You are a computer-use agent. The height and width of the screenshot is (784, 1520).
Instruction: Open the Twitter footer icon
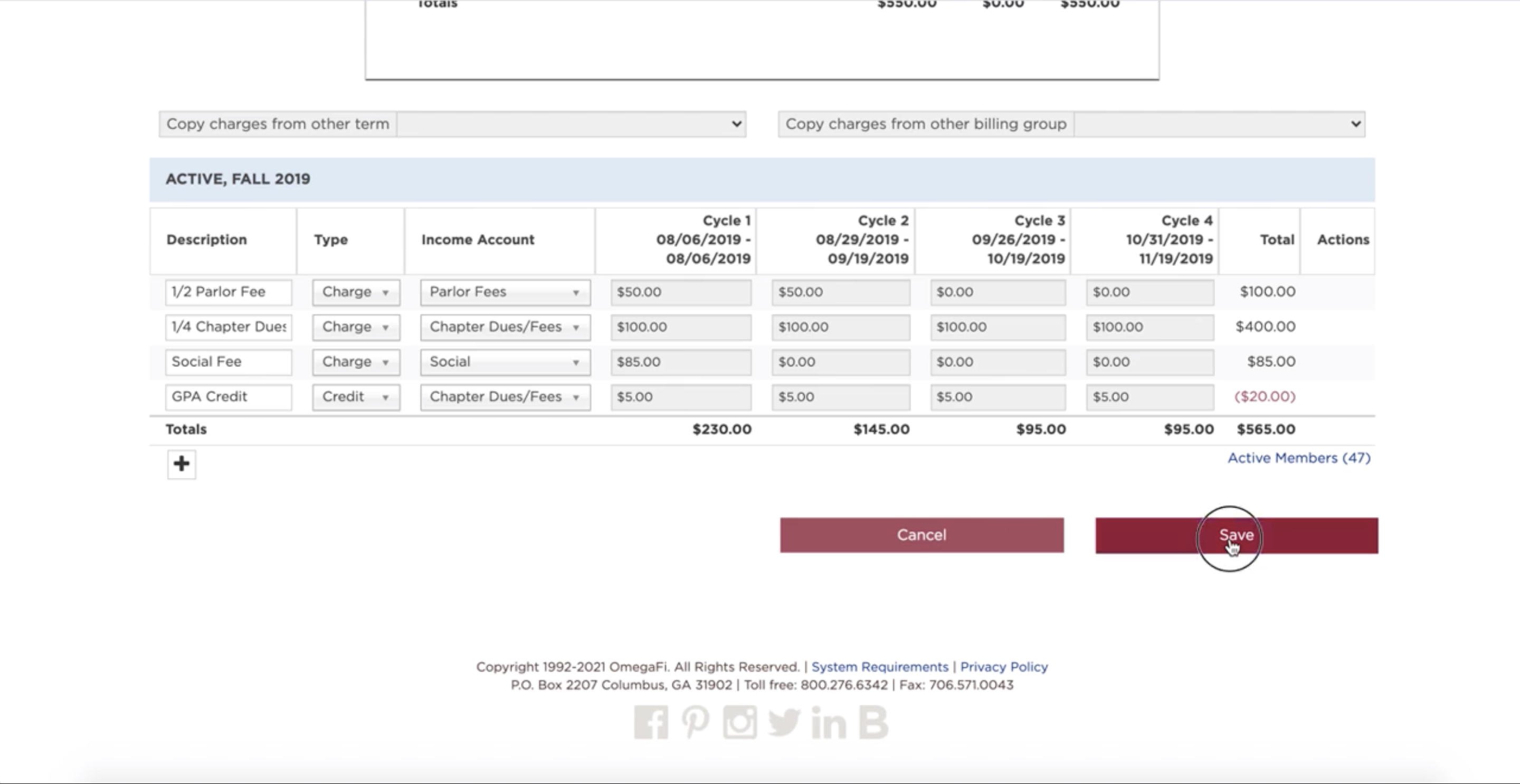[x=784, y=722]
